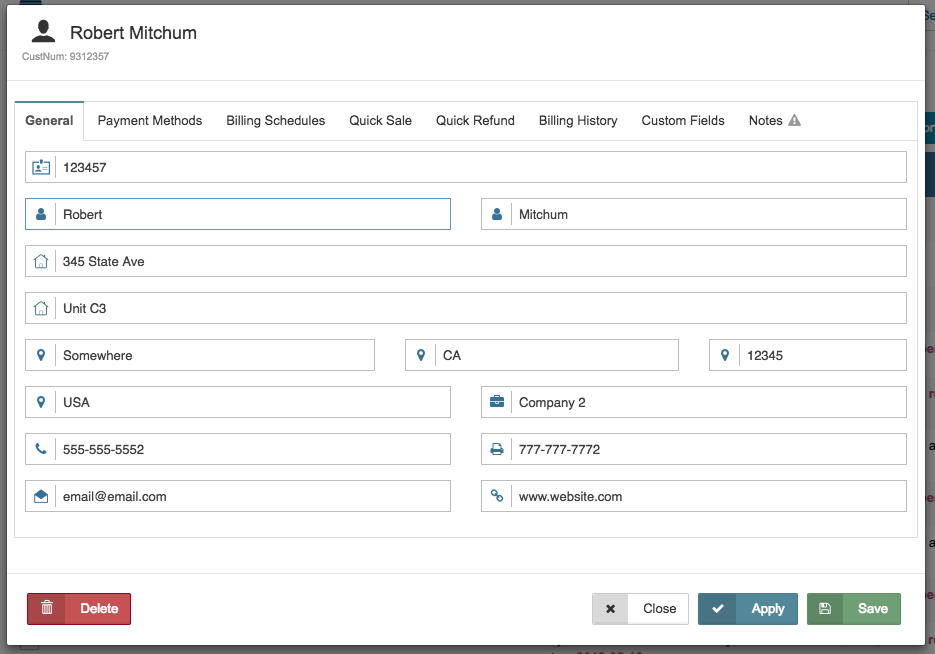This screenshot has height=654, width=935.
Task: Save the customer profile
Action: (853, 608)
